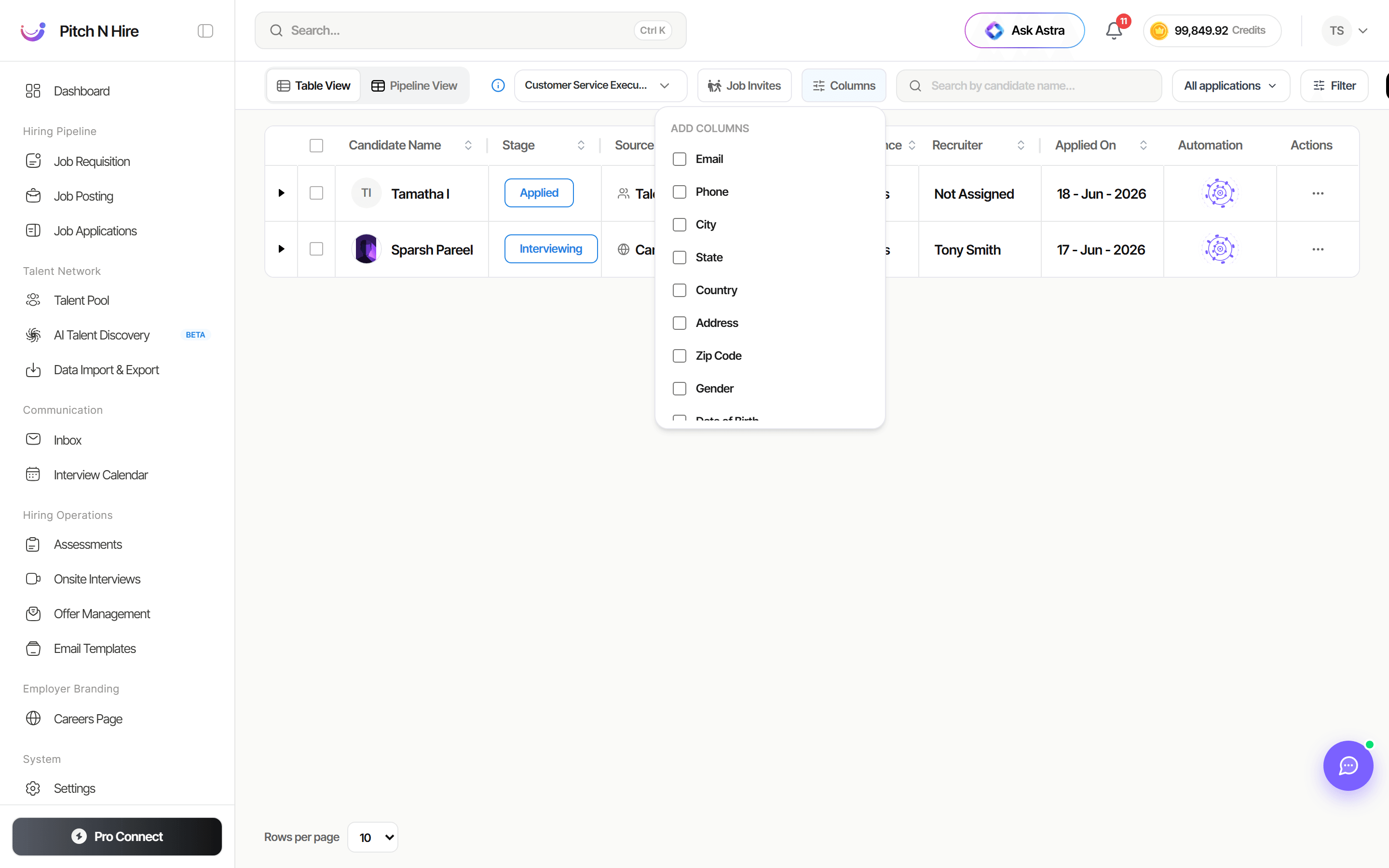
Task: Open the TS user profile menu
Action: 1345,30
